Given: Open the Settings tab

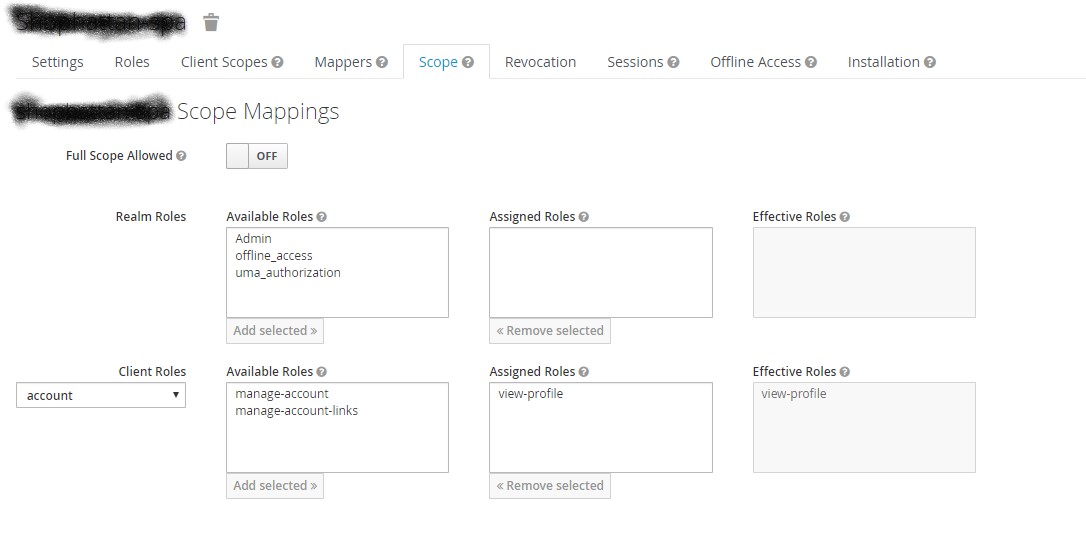Looking at the screenshot, I should tap(57, 62).
